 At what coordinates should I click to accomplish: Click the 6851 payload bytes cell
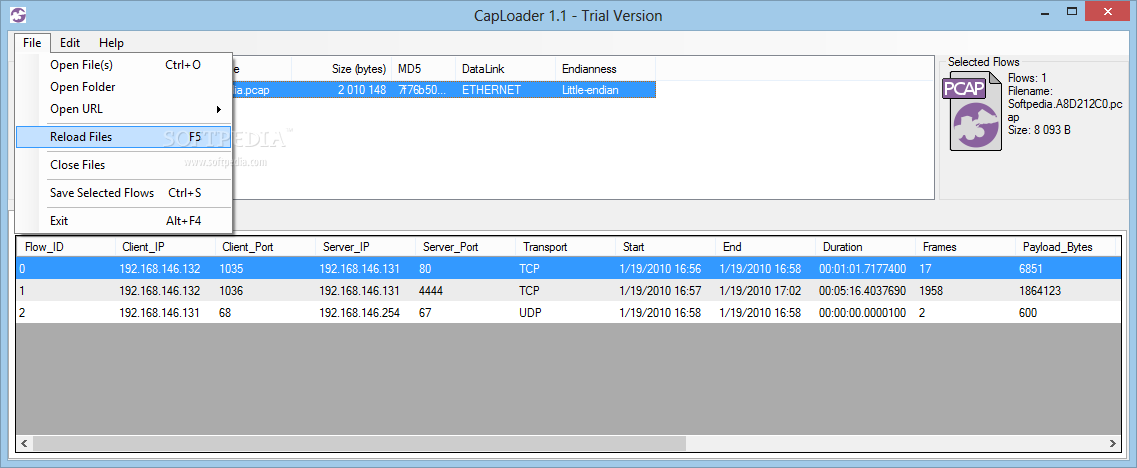click(x=1032, y=268)
